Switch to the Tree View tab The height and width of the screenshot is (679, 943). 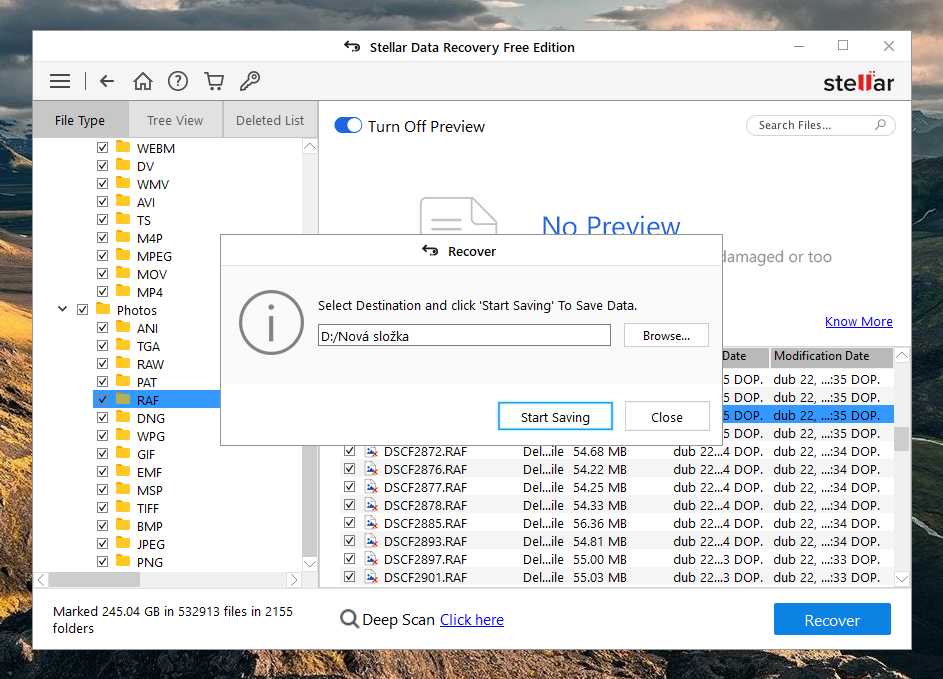pyautogui.click(x=175, y=120)
